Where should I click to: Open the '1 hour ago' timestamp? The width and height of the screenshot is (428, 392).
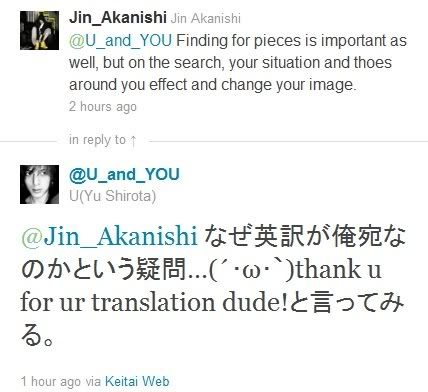point(51,381)
